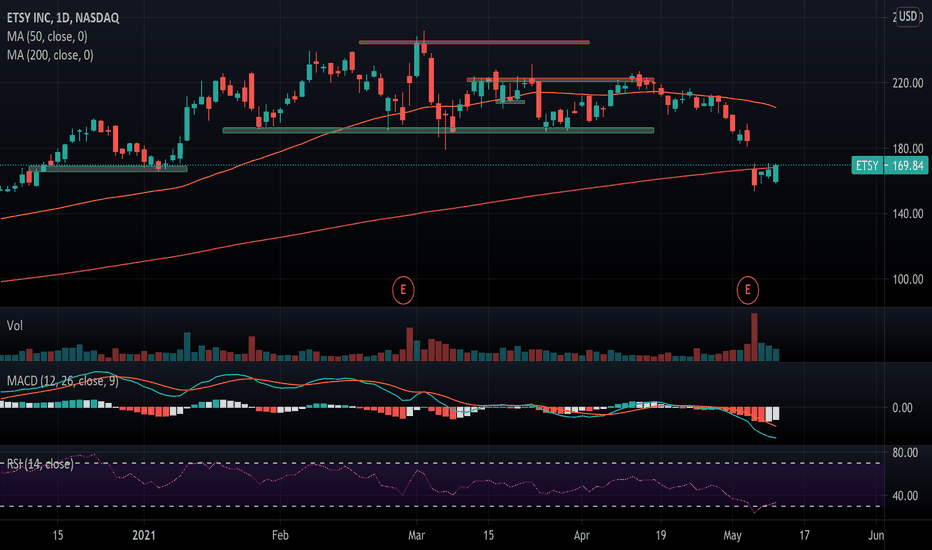The height and width of the screenshot is (550, 932).
Task: Click the 100.00 price axis value
Action: 908,279
